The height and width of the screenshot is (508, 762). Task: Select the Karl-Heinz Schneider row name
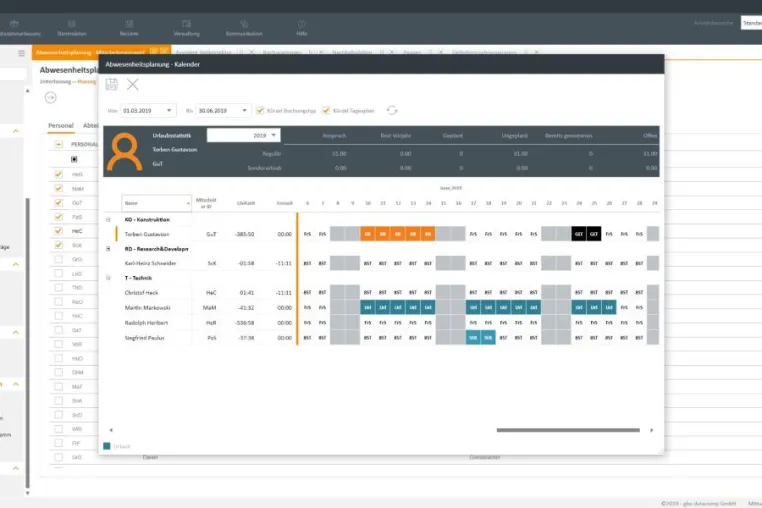[150, 263]
